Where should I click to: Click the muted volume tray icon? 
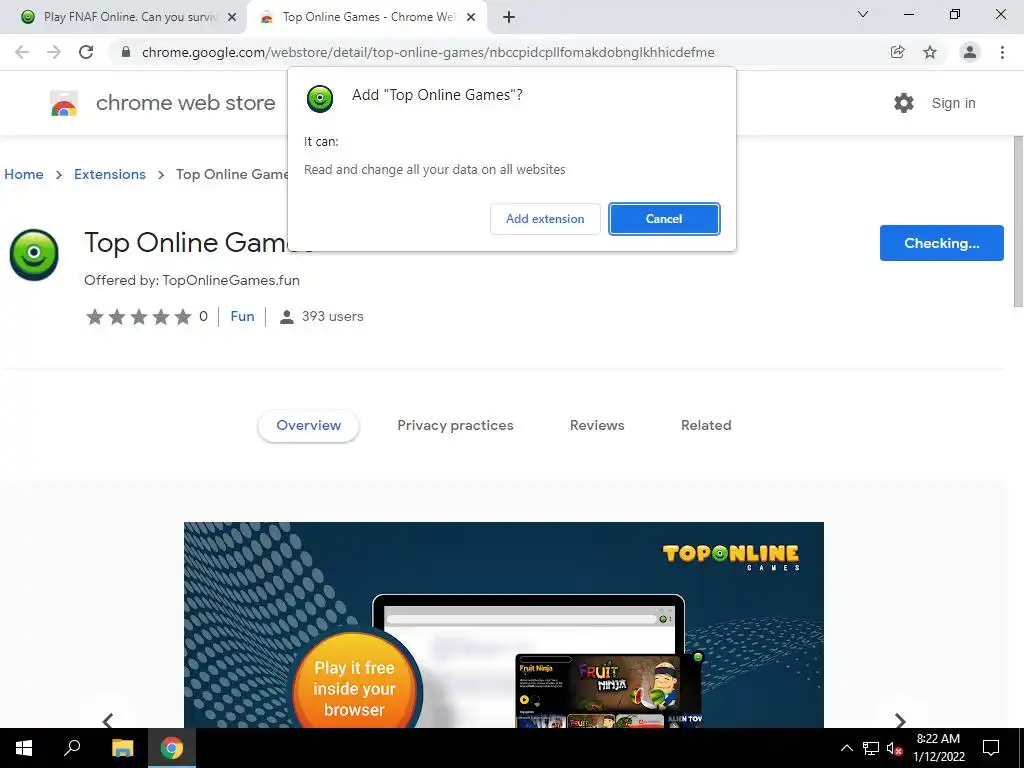(894, 748)
